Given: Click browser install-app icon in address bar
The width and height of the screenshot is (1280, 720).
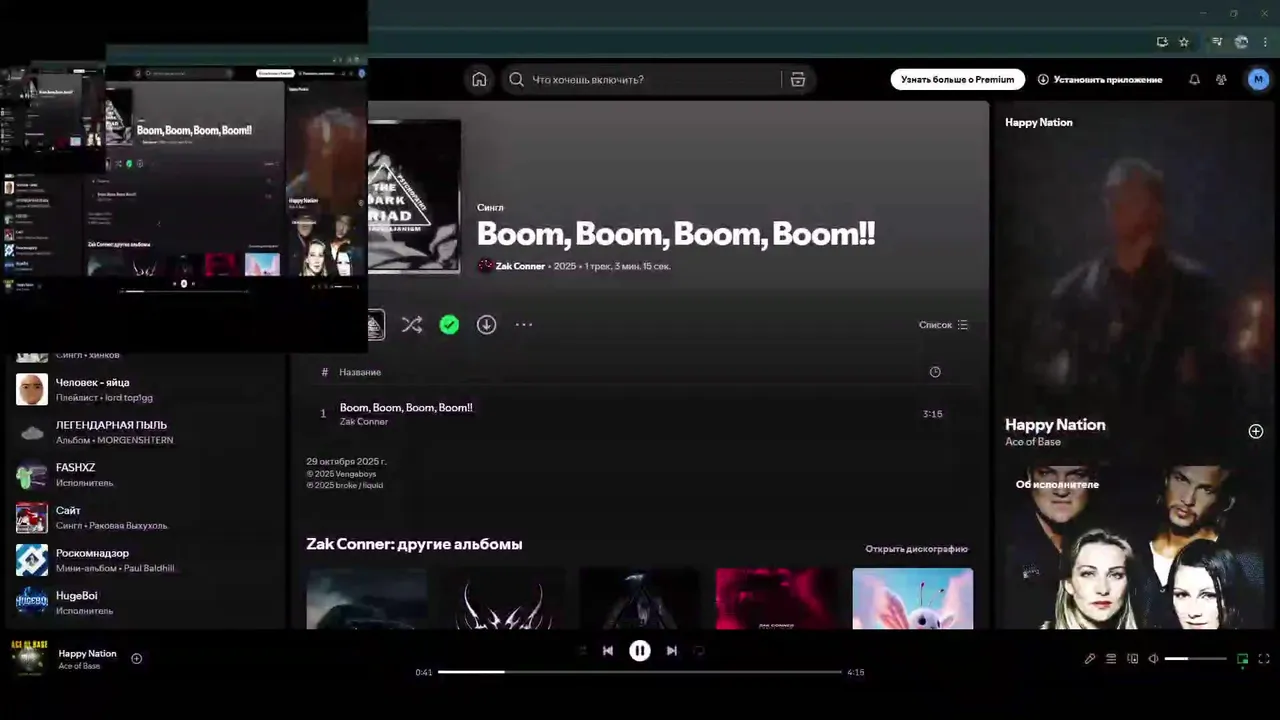Looking at the screenshot, I should coord(1162,42).
